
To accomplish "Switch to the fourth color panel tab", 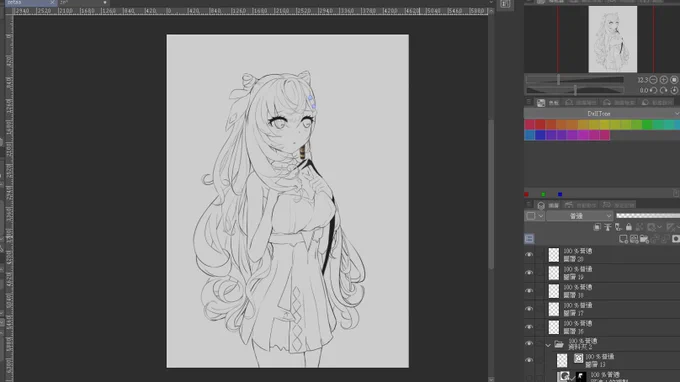I will [x=657, y=103].
